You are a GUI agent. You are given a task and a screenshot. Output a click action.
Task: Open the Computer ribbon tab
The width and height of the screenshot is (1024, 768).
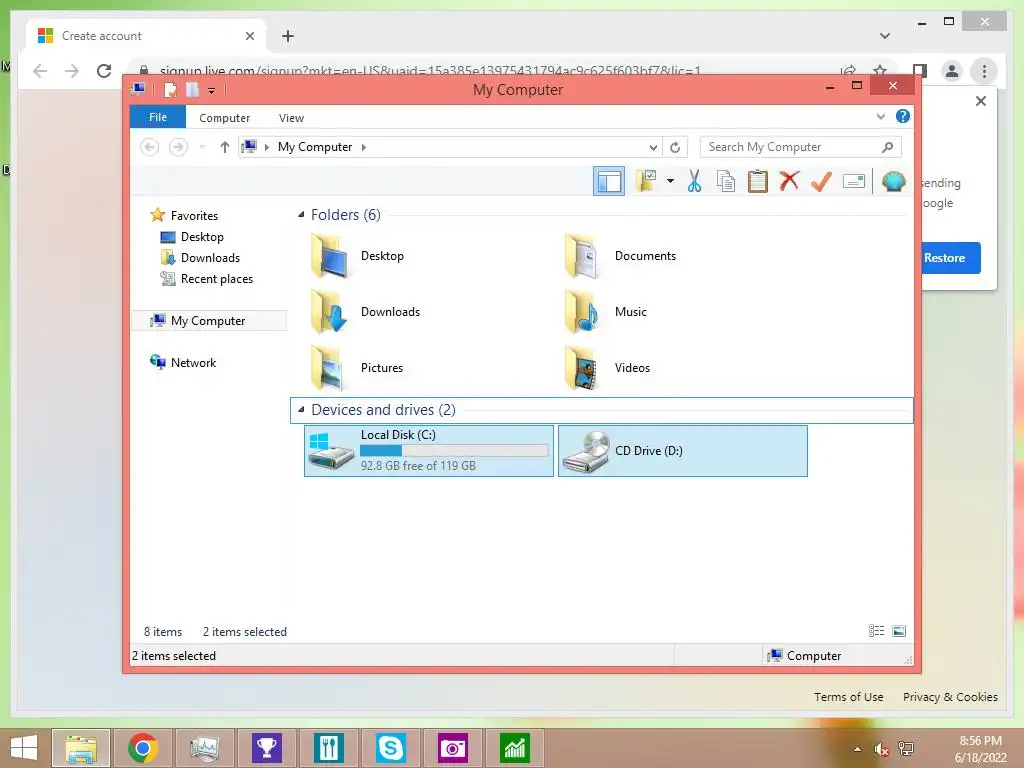[x=224, y=118]
